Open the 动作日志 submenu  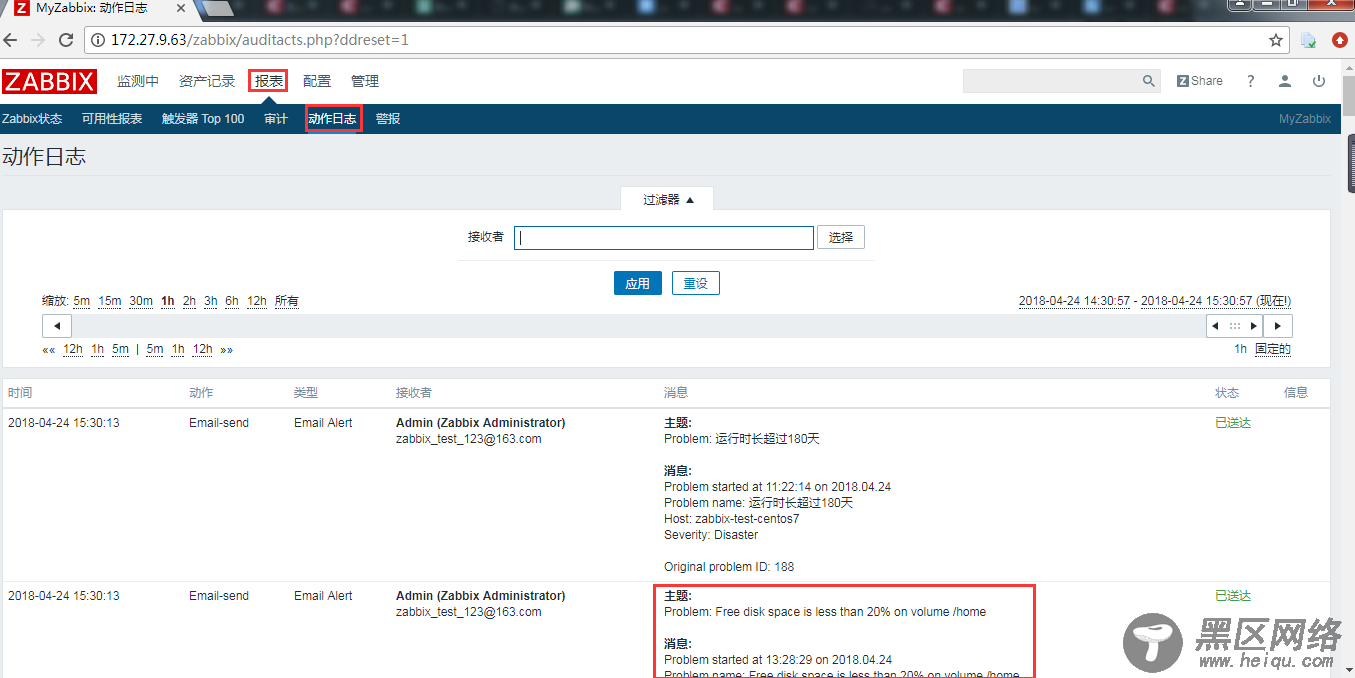332,119
